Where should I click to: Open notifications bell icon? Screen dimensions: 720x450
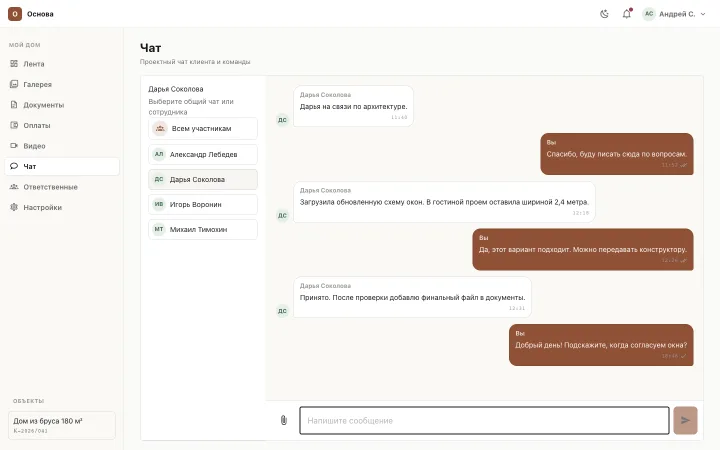click(x=627, y=14)
